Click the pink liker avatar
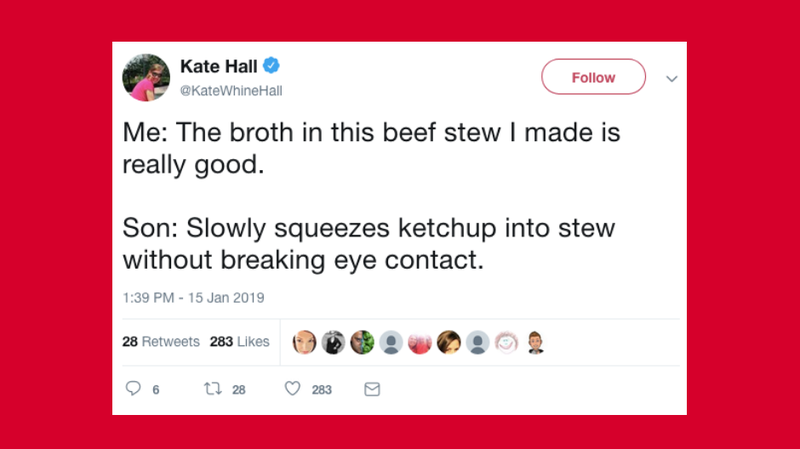This screenshot has width=800, height=449. (419, 342)
